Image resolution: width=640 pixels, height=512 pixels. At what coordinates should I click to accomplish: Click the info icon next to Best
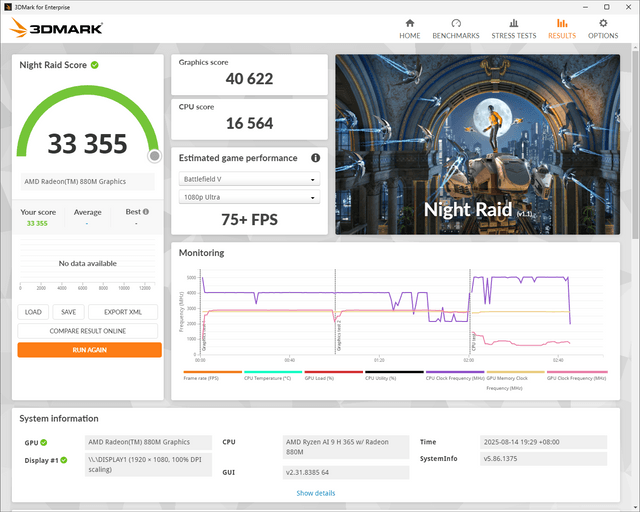click(146, 211)
